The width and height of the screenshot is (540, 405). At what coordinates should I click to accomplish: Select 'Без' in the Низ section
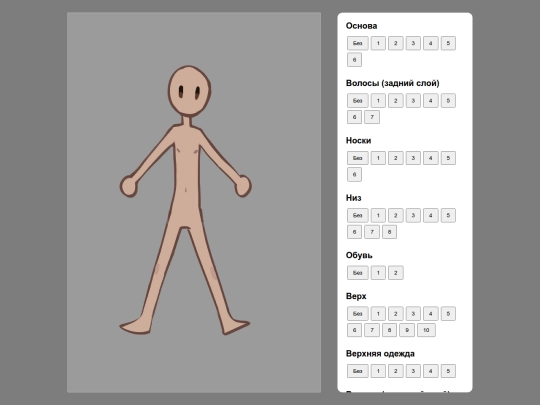(357, 215)
